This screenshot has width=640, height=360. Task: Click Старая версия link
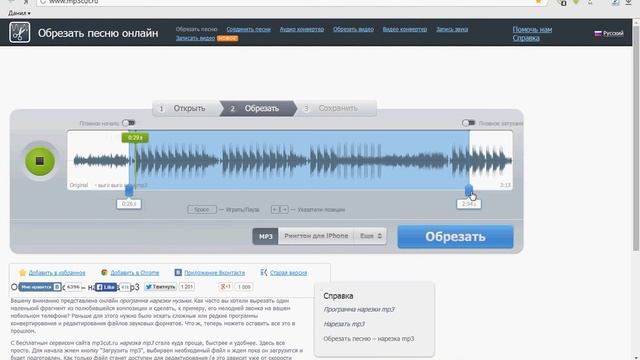[288, 273]
